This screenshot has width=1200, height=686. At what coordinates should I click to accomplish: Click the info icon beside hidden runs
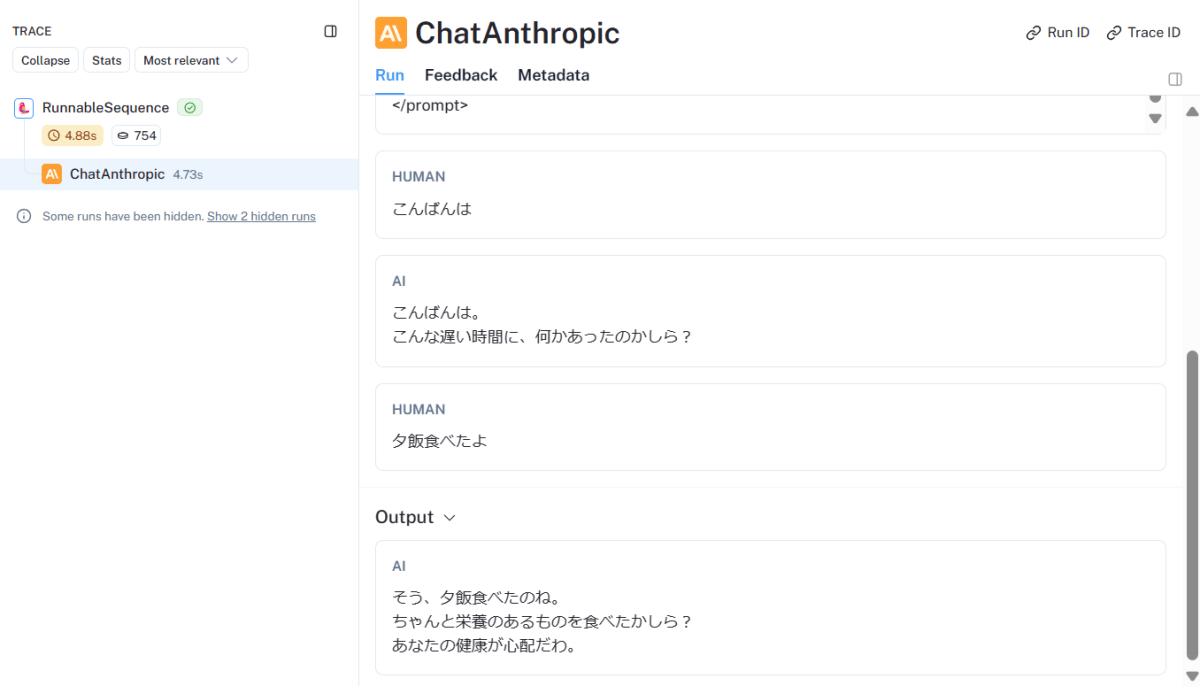pyautogui.click(x=24, y=216)
